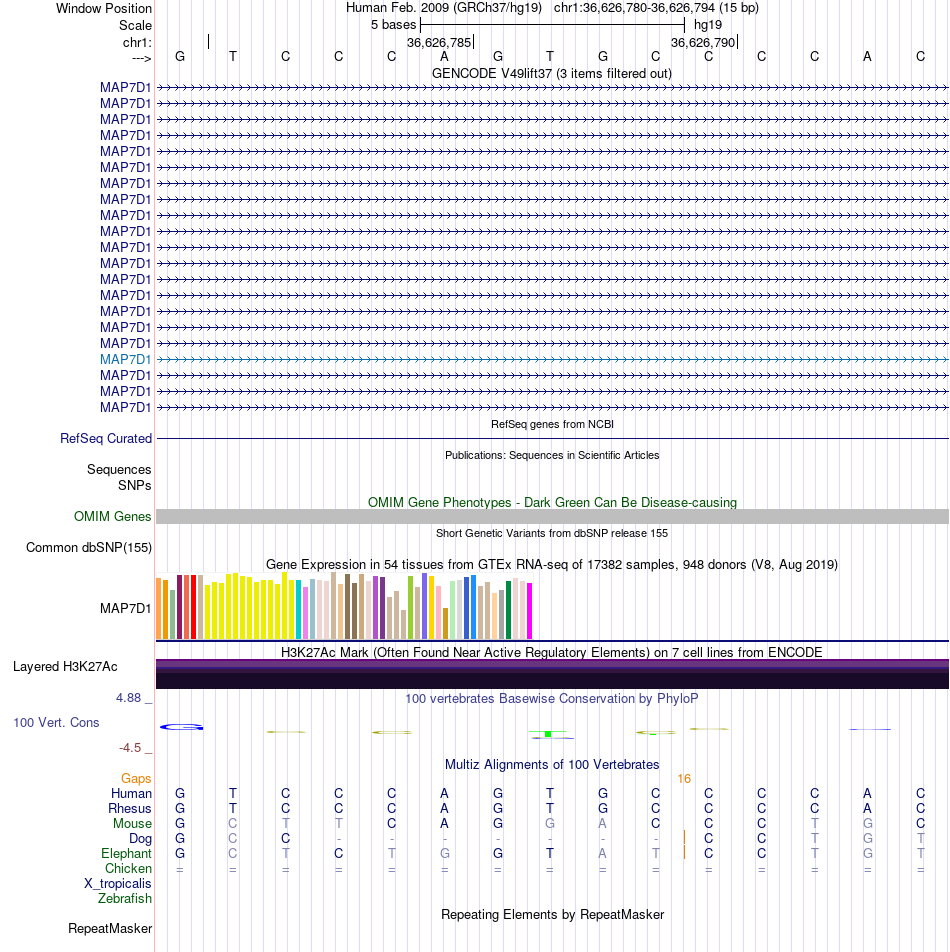Viewport: 950px width, 952px height.
Task: Click the OMIM Genes track label
Action: tap(112, 517)
